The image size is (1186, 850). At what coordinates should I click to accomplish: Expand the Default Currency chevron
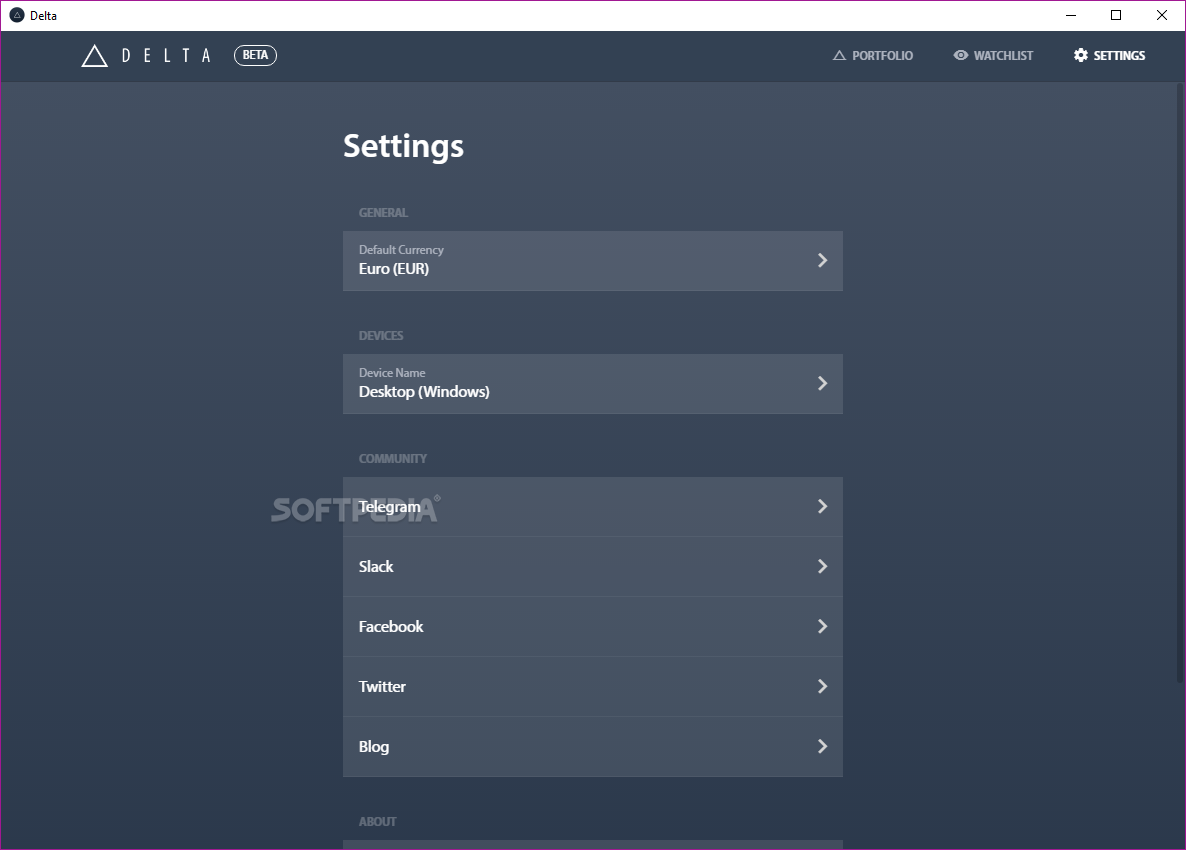pos(822,260)
